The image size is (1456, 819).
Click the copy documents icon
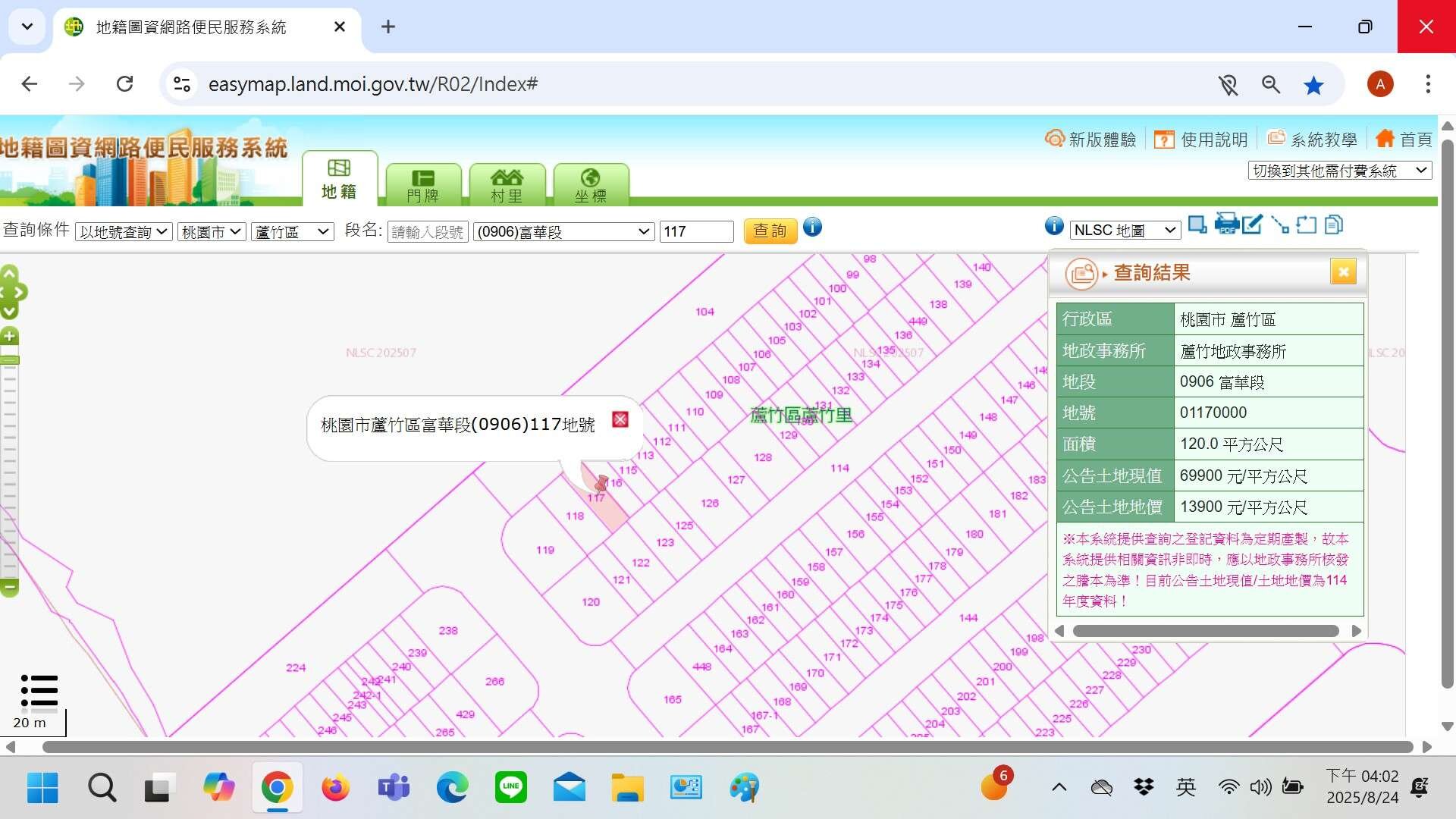1333,225
